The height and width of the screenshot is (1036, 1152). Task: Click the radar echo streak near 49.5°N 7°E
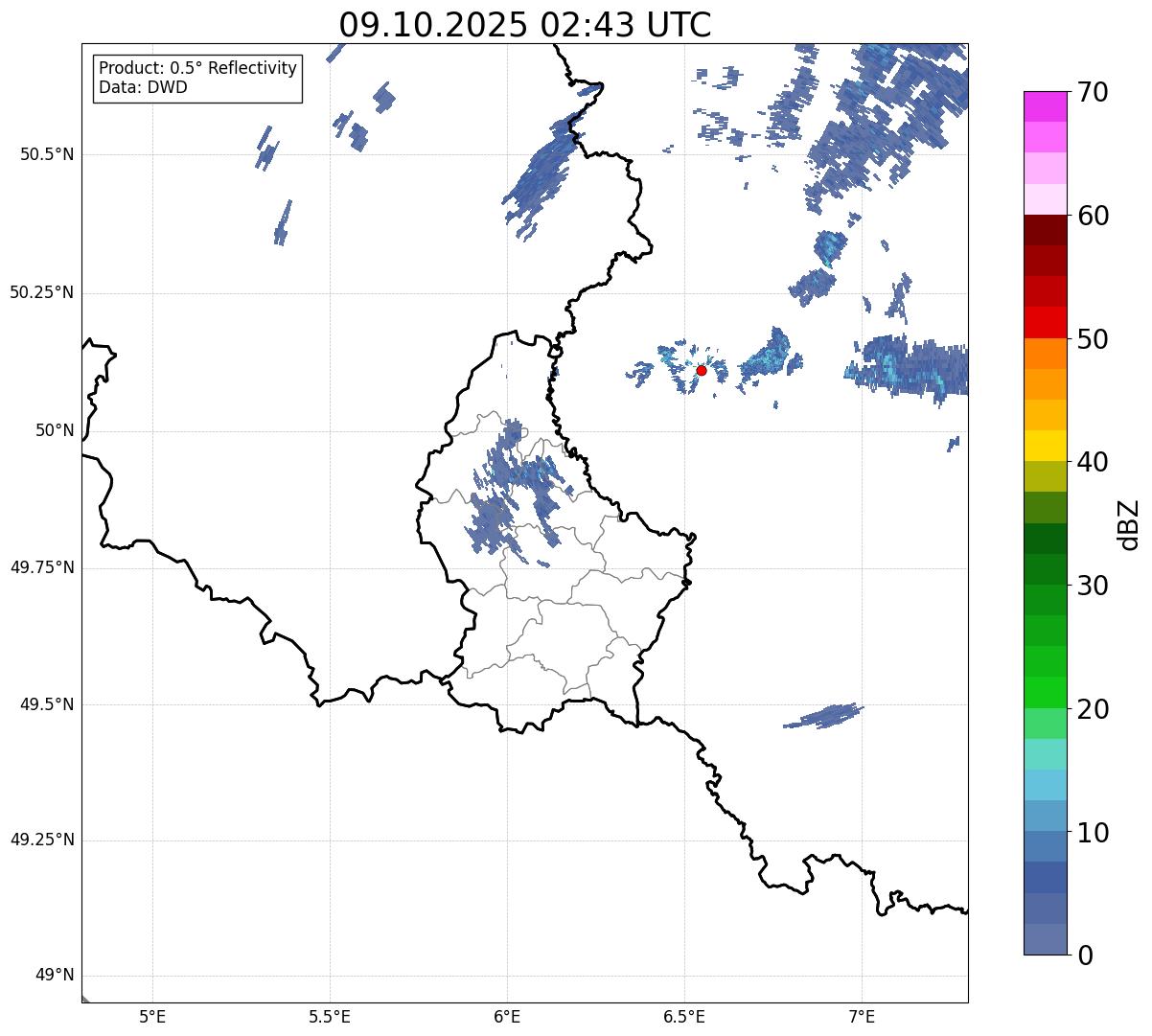click(x=823, y=716)
